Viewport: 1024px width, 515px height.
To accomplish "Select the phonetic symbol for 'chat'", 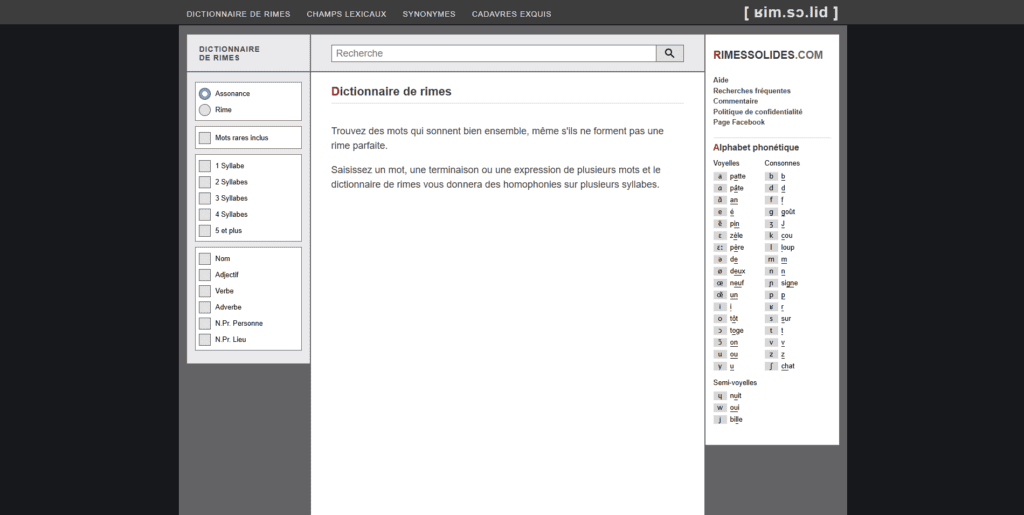I will pos(771,366).
